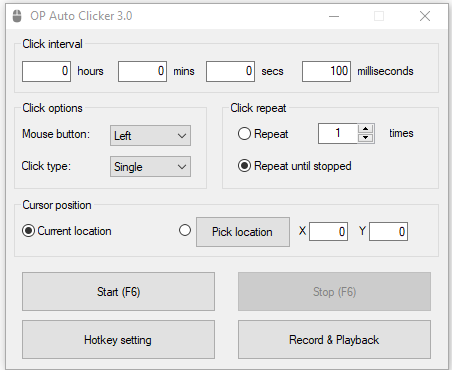The image size is (454, 374).
Task: Click the 'mins' label
Action: (x=184, y=71)
